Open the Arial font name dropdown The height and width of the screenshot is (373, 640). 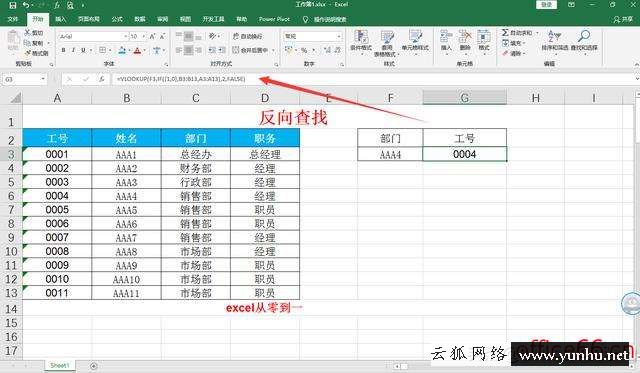[x=126, y=36]
